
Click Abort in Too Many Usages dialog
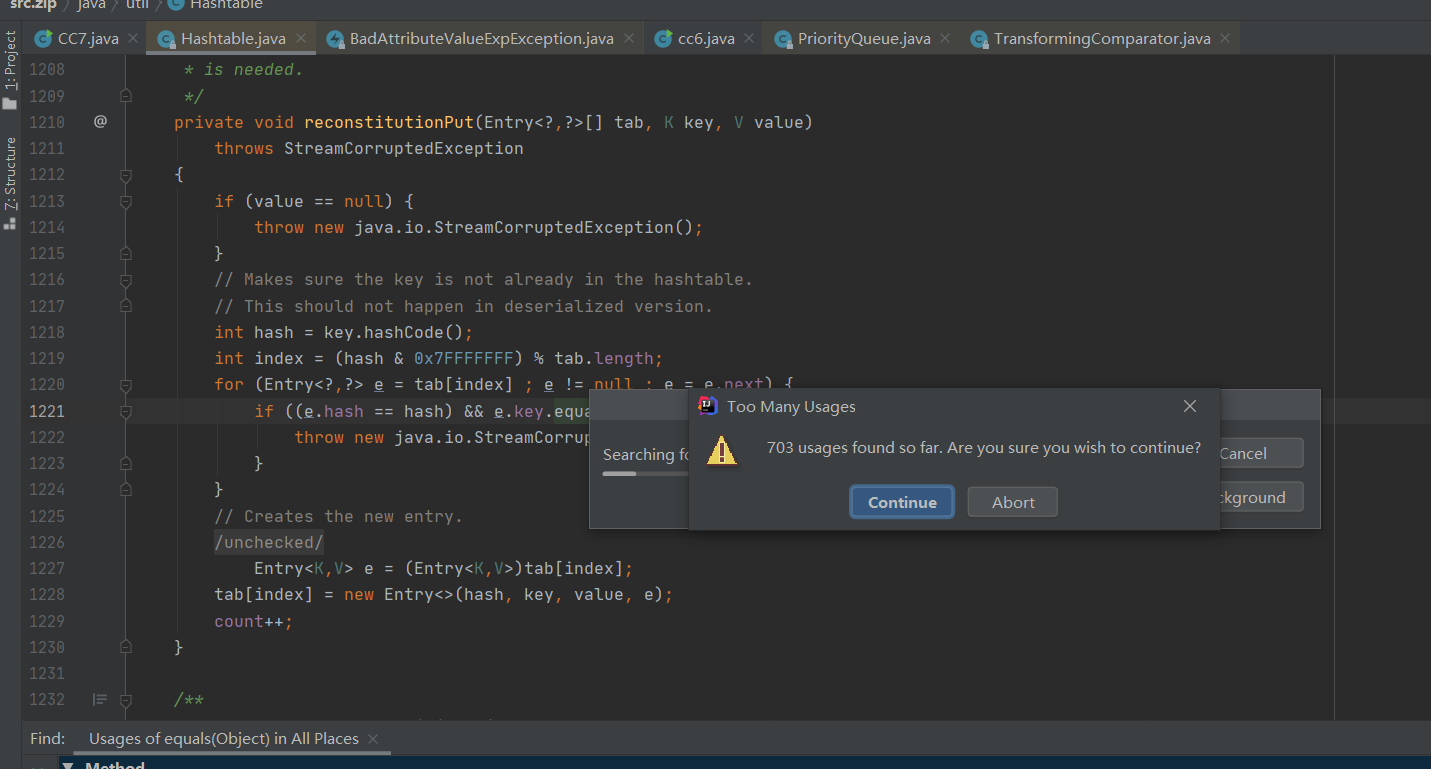(x=1013, y=502)
